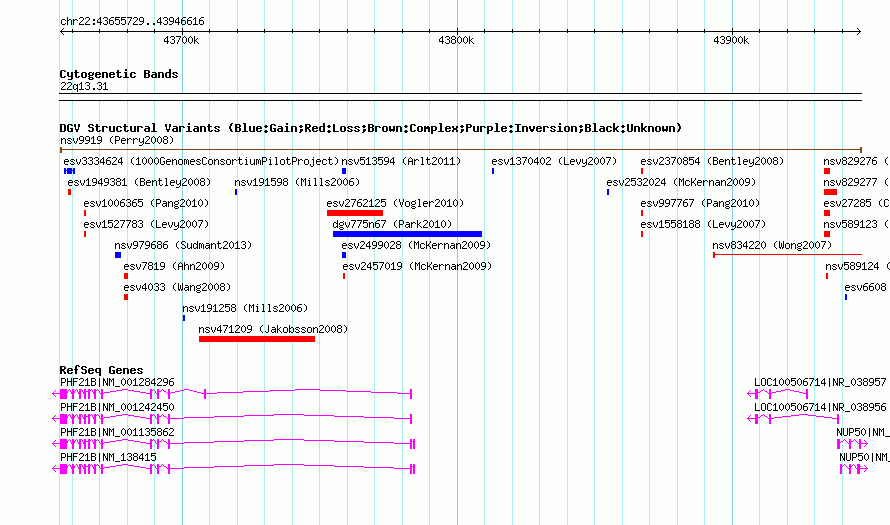Open variant esv1527783 (Levy2007)

[146, 224]
